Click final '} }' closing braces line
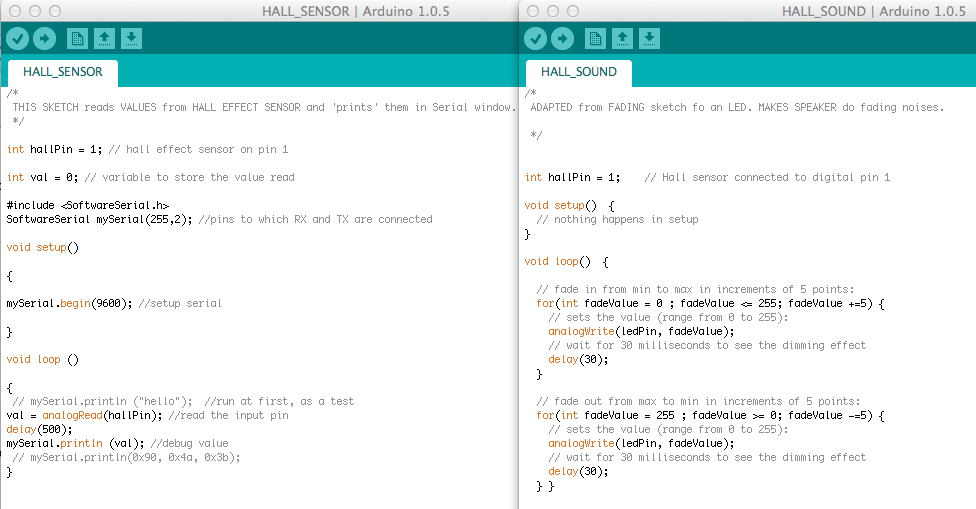This screenshot has width=976, height=509. tap(545, 486)
